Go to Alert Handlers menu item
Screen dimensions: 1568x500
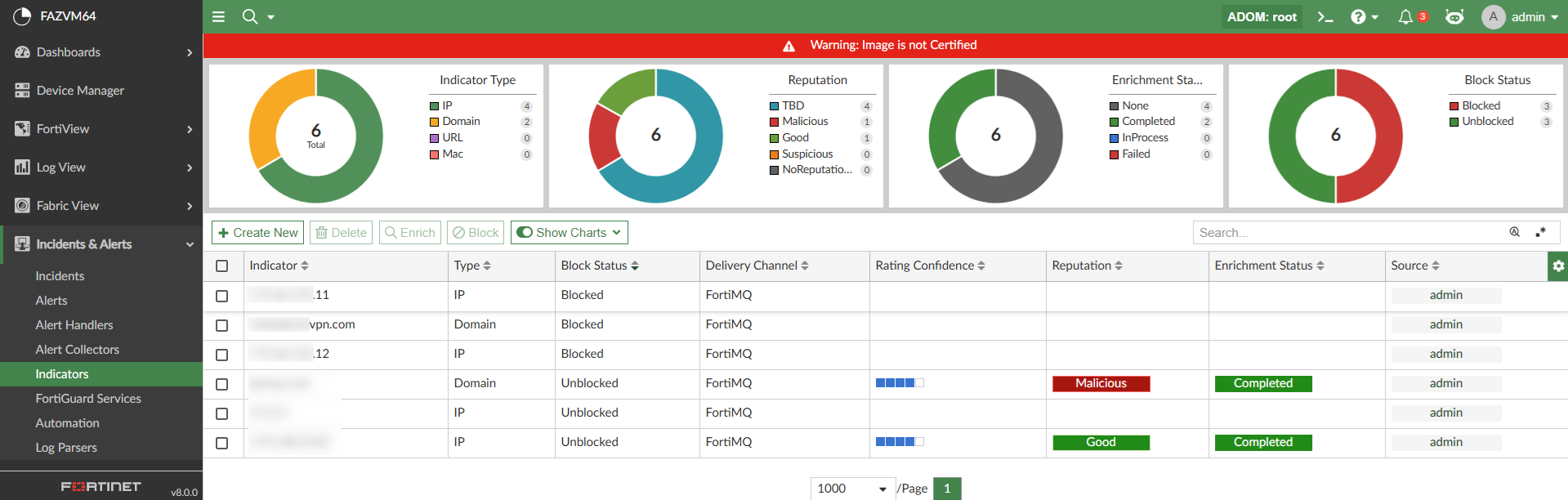[x=74, y=325]
